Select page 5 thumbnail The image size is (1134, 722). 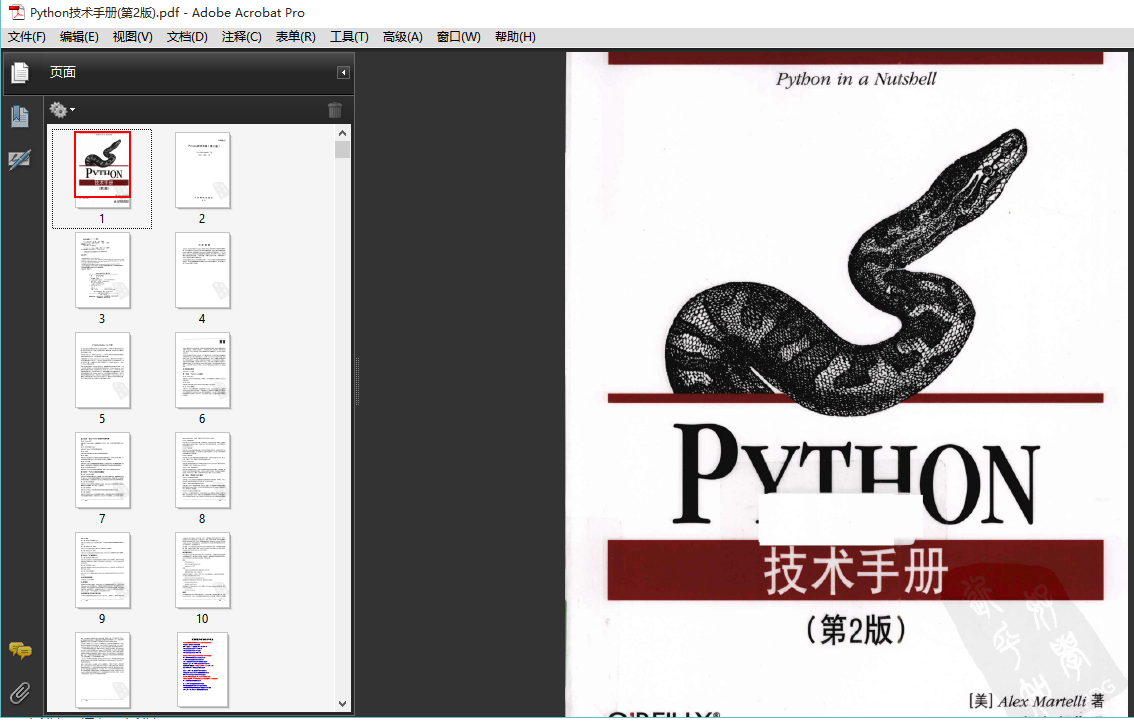pos(103,370)
